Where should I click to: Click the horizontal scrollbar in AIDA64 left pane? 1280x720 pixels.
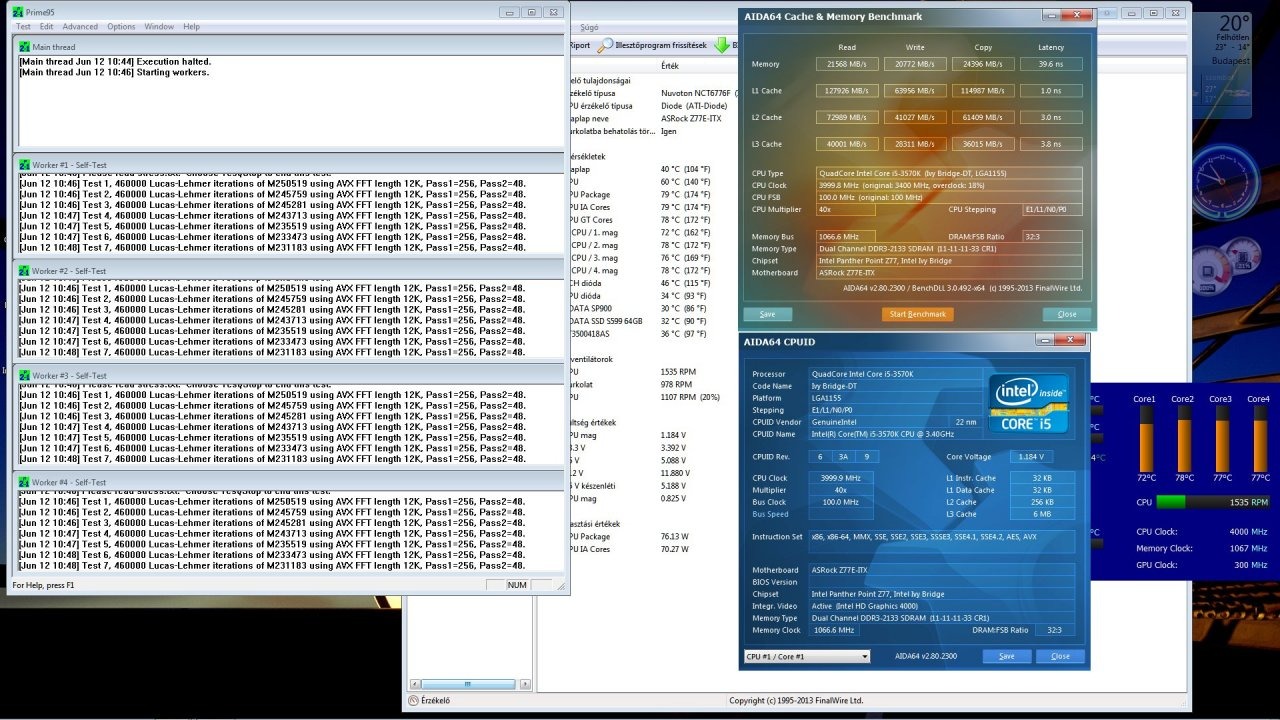(470, 684)
